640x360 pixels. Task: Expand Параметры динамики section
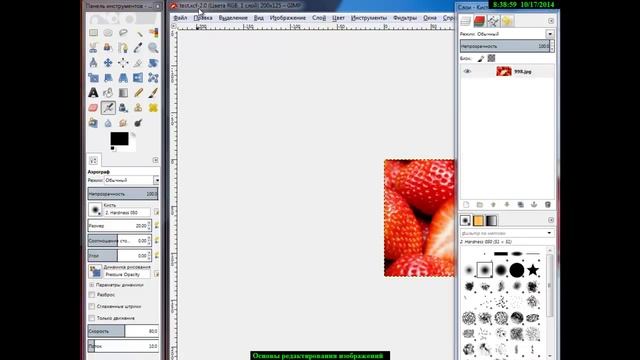92,285
